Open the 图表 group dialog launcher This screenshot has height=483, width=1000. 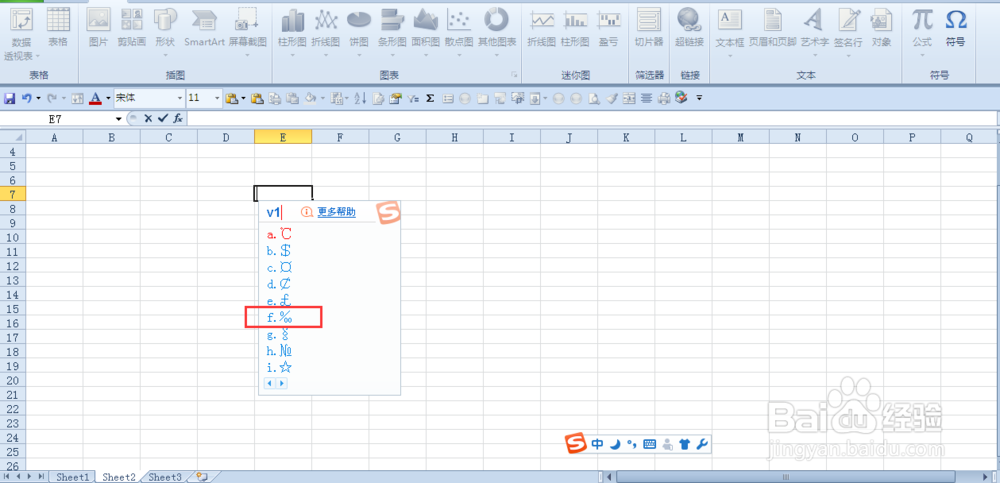(x=514, y=75)
